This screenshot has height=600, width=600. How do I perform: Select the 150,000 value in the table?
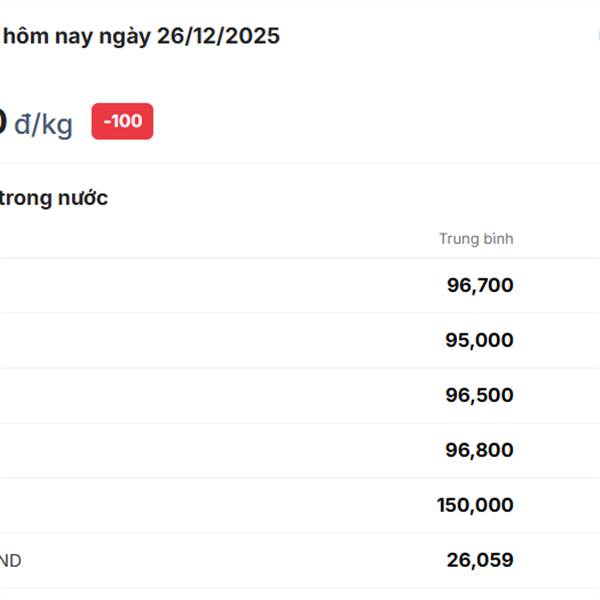coord(475,505)
